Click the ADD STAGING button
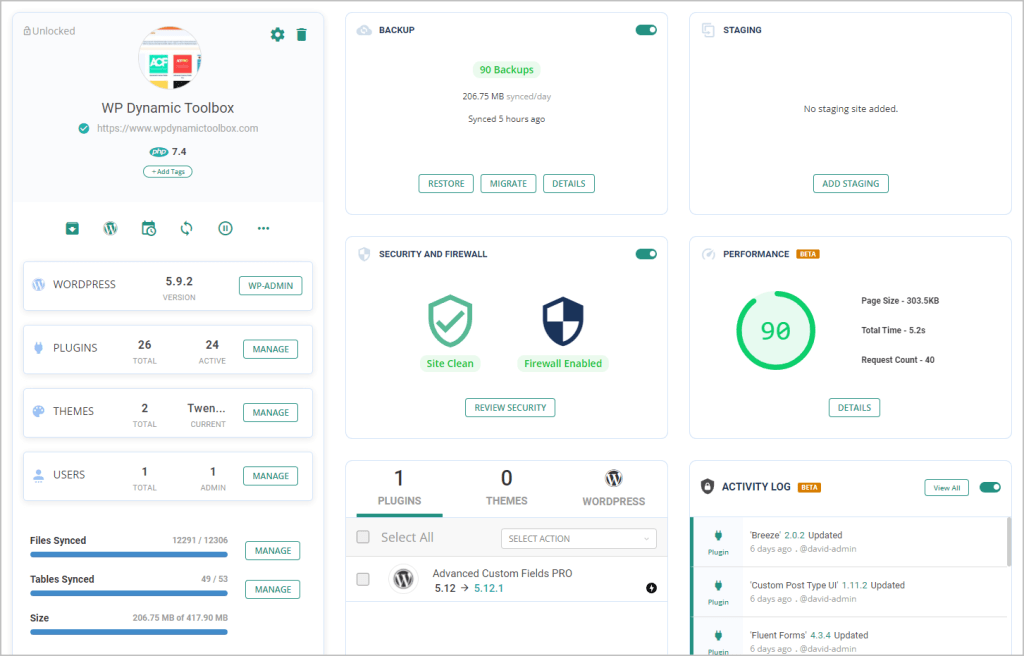Screen dimensions: 1024x656 850,184
